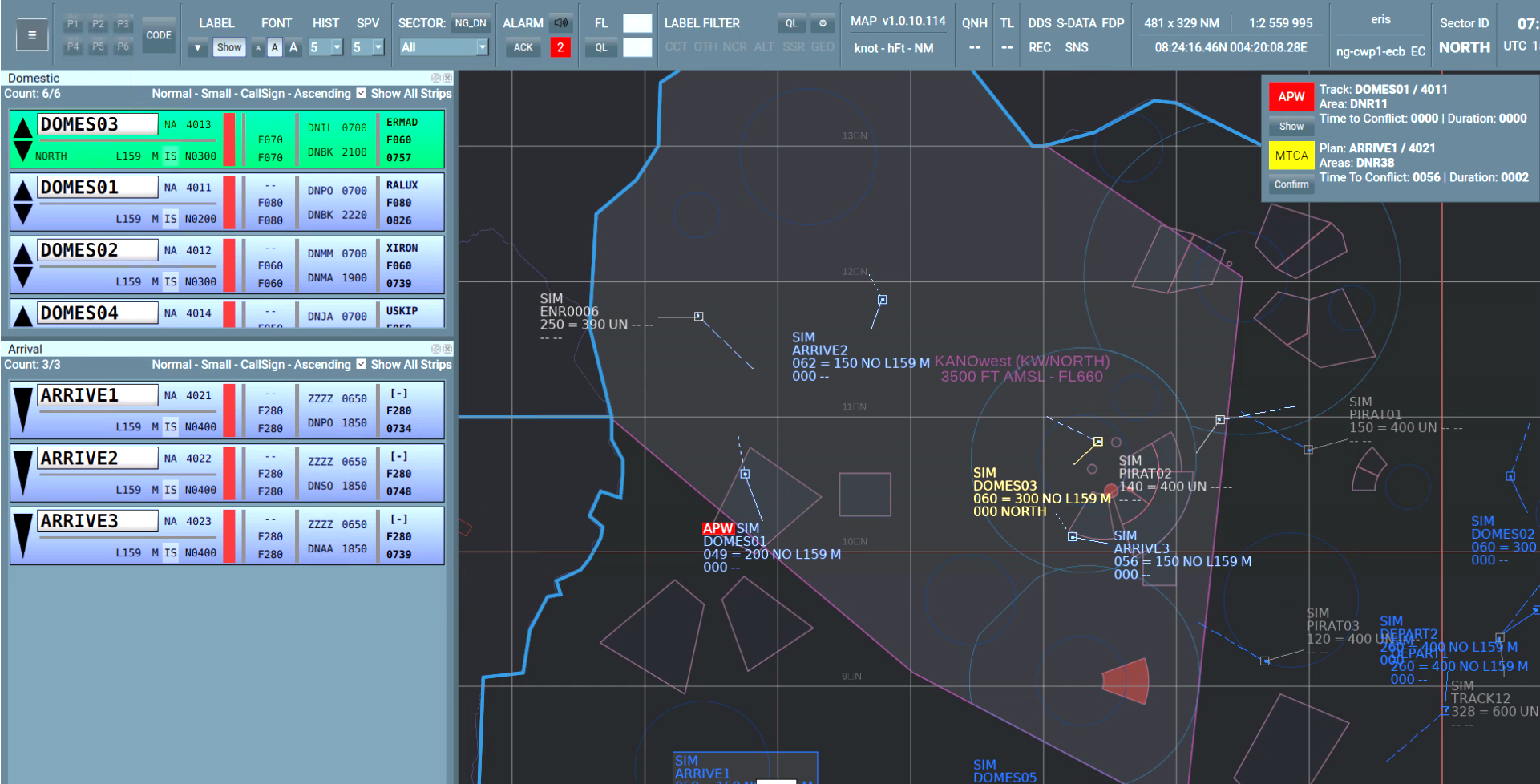The image size is (1540, 784).
Task: Toggle the IS flag on ARRIVE3 strip
Action: click(x=171, y=553)
